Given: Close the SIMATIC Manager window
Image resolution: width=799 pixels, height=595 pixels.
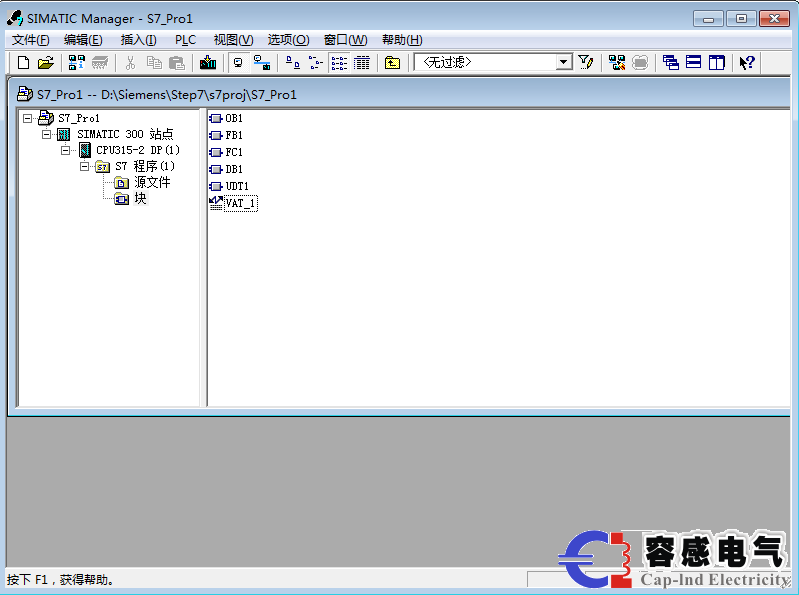Looking at the screenshot, I should (x=774, y=19).
